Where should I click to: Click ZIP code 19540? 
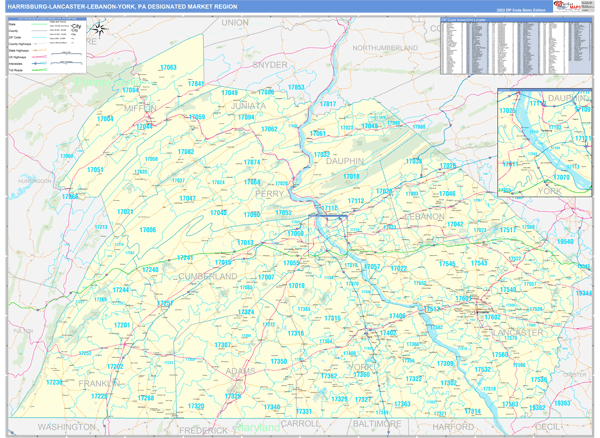click(x=565, y=241)
